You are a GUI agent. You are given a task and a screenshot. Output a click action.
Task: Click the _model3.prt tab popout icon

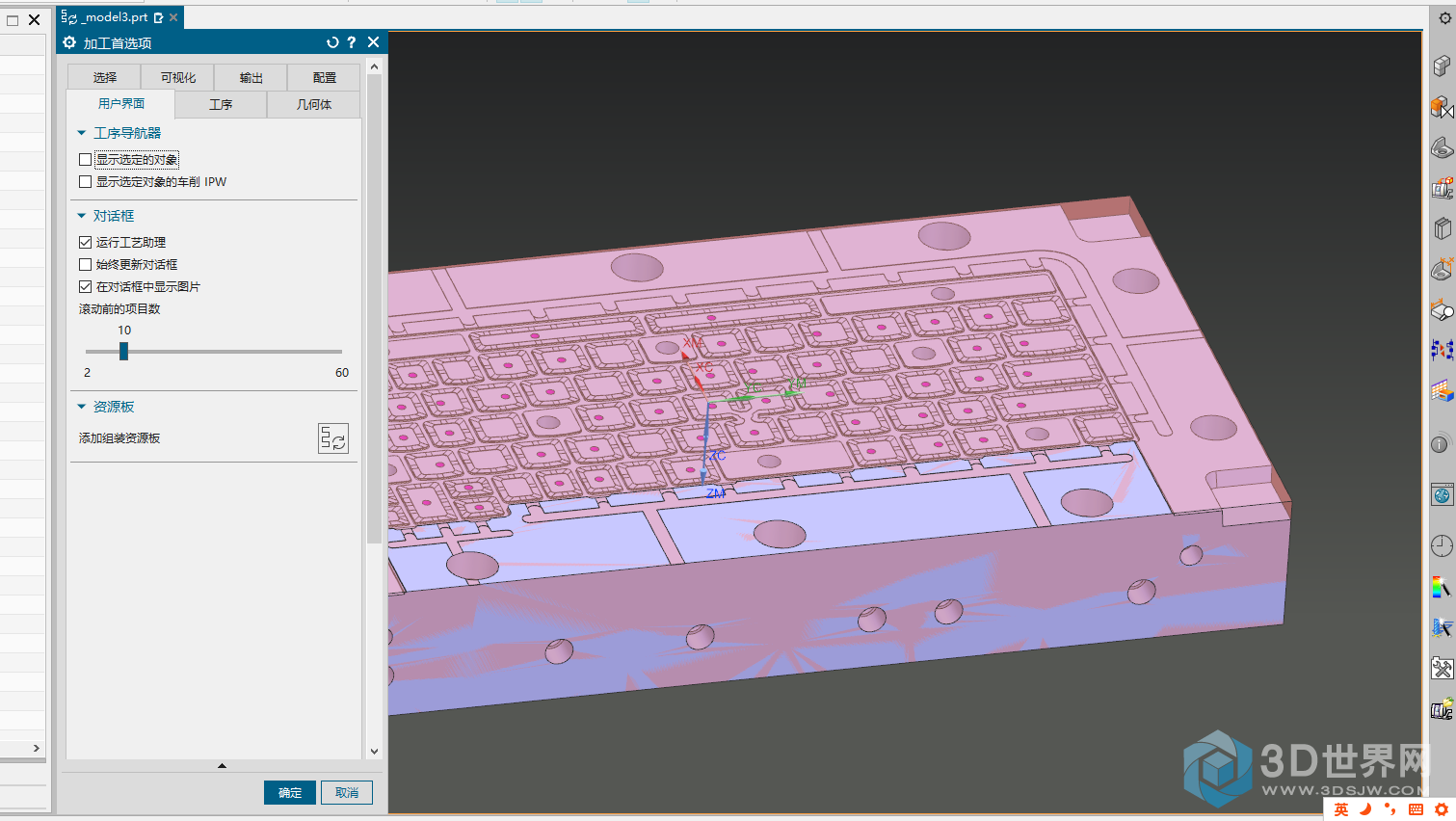point(159,17)
